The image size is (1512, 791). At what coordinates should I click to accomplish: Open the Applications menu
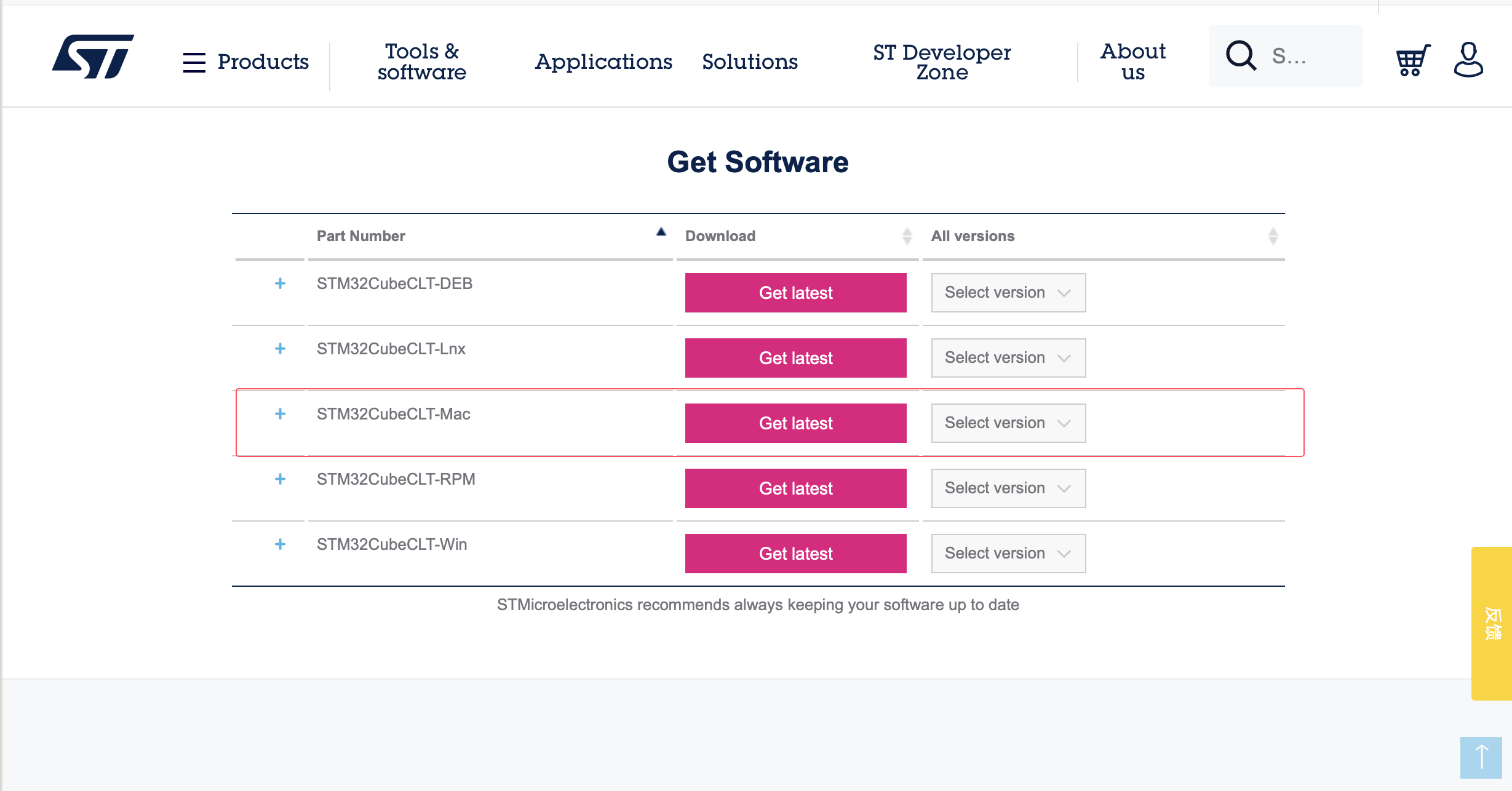coord(603,62)
